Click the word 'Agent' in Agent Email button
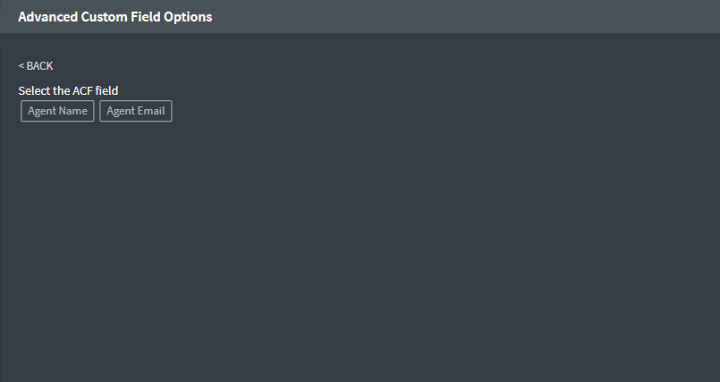This screenshot has width=720, height=382. pyautogui.click(x=121, y=112)
